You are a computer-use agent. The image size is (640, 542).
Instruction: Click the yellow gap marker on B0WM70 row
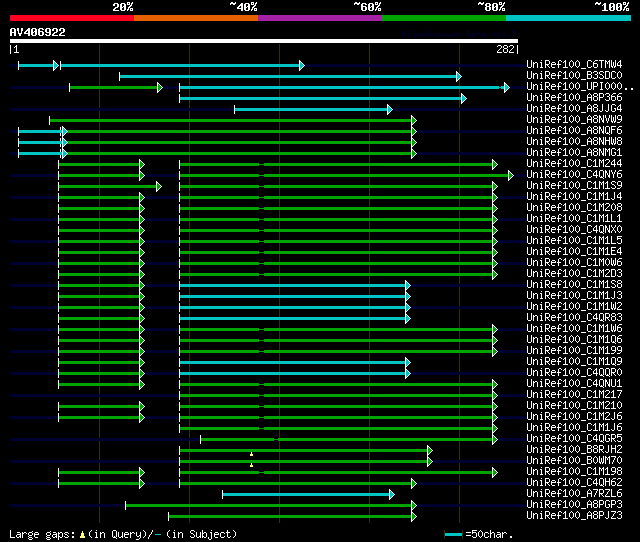(x=251, y=465)
